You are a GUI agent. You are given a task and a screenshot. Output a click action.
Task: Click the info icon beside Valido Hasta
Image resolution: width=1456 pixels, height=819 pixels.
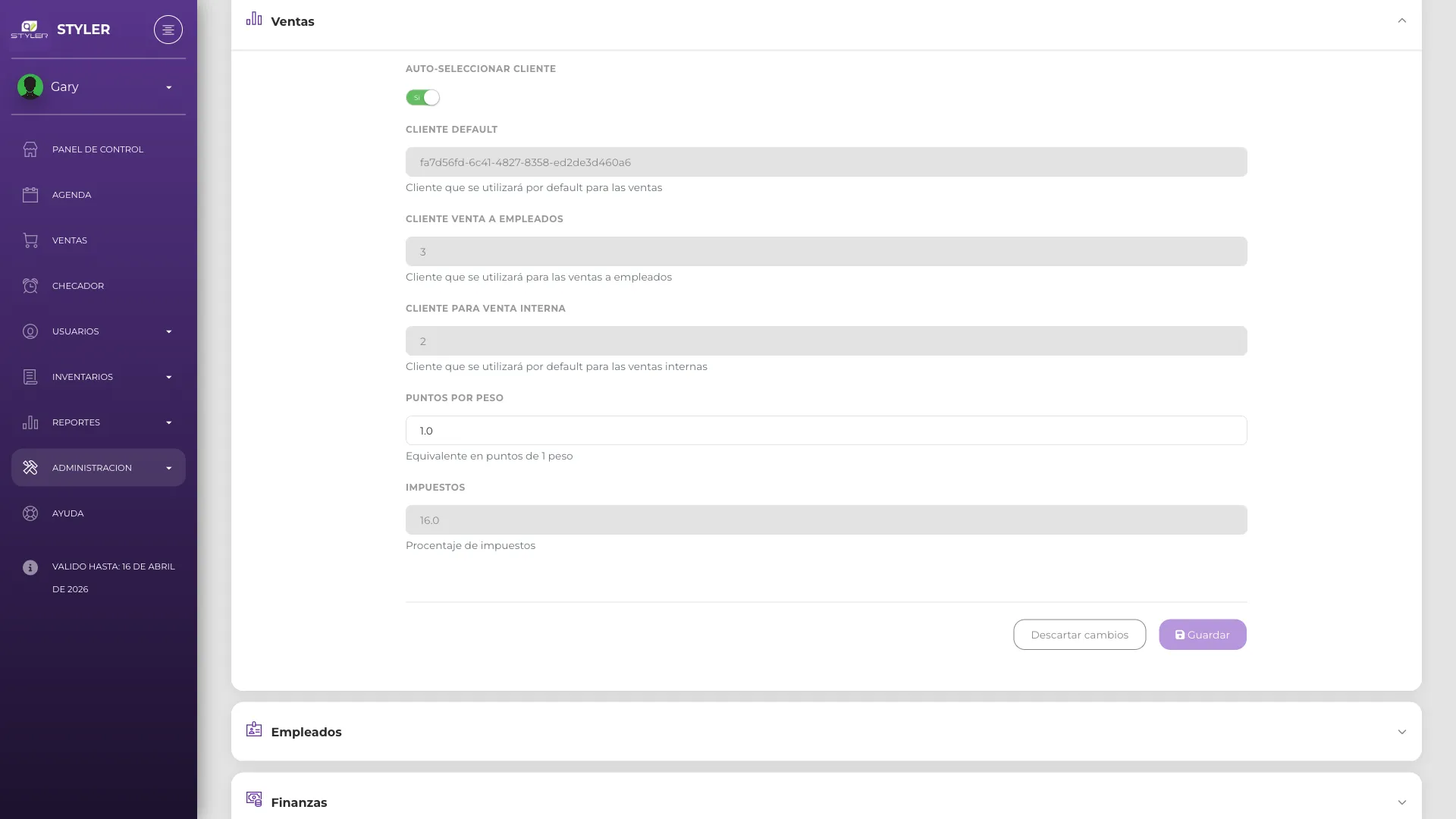point(30,567)
